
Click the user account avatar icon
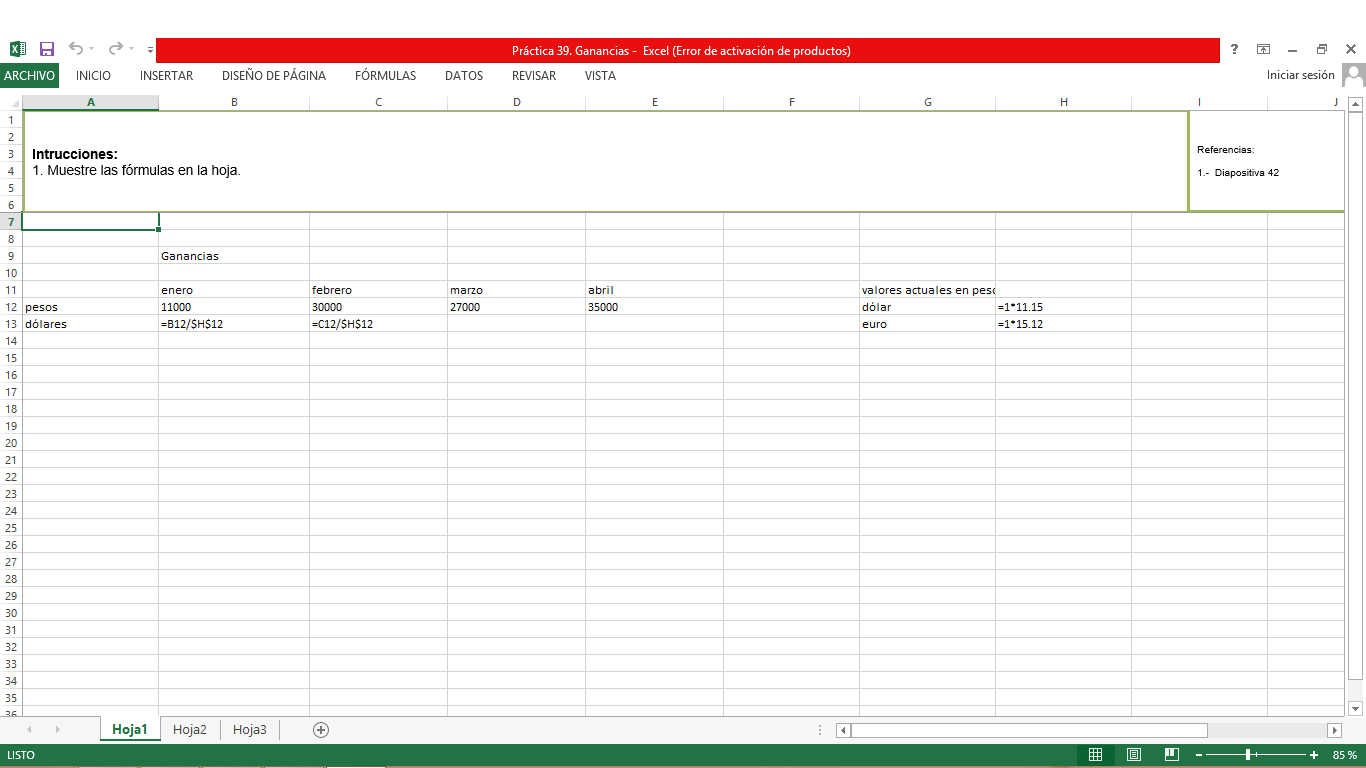point(1354,75)
